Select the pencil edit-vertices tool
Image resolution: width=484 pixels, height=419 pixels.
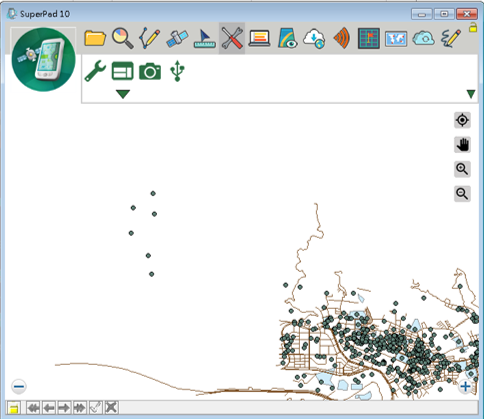[x=150, y=38]
